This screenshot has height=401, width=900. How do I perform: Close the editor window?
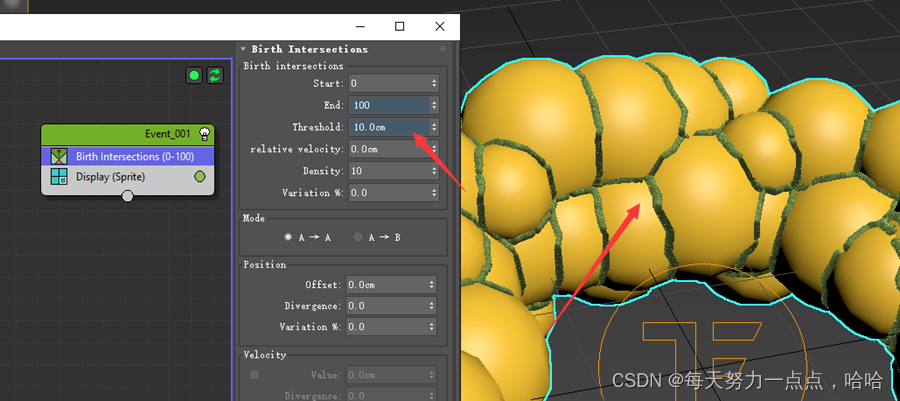[x=440, y=26]
